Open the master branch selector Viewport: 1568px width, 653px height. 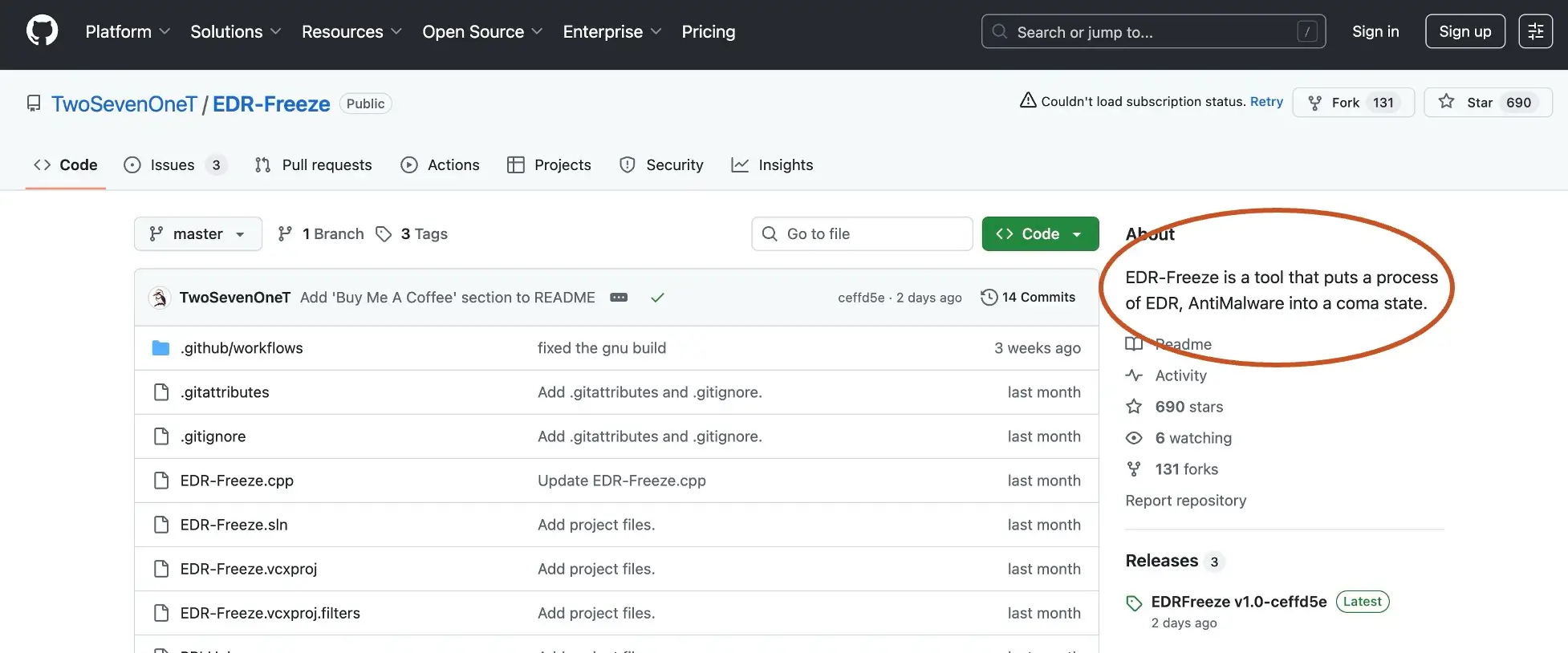click(x=198, y=233)
